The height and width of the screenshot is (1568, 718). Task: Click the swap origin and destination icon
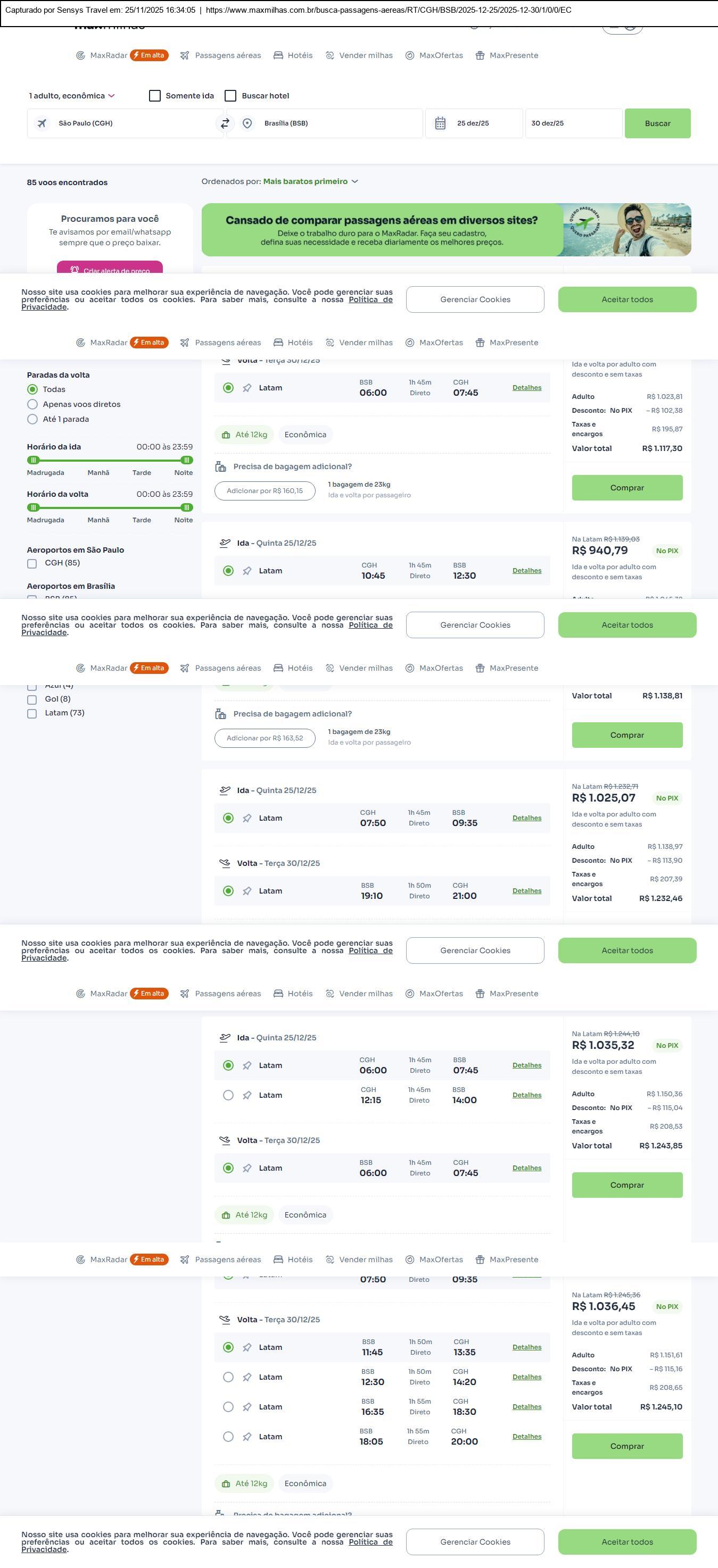(x=225, y=123)
